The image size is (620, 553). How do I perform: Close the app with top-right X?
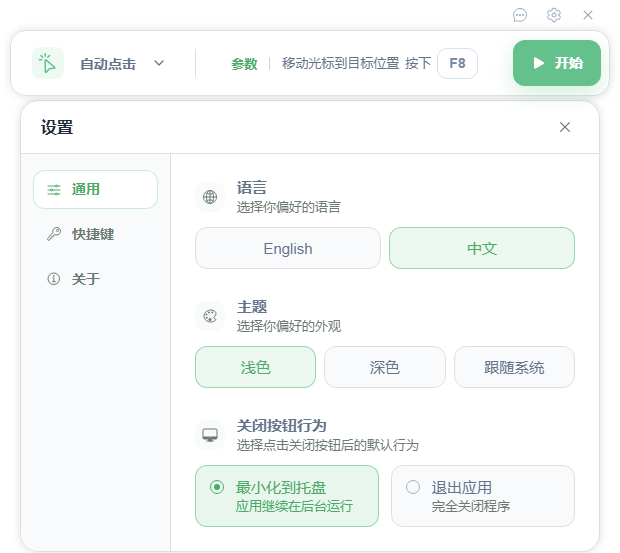pyautogui.click(x=588, y=15)
